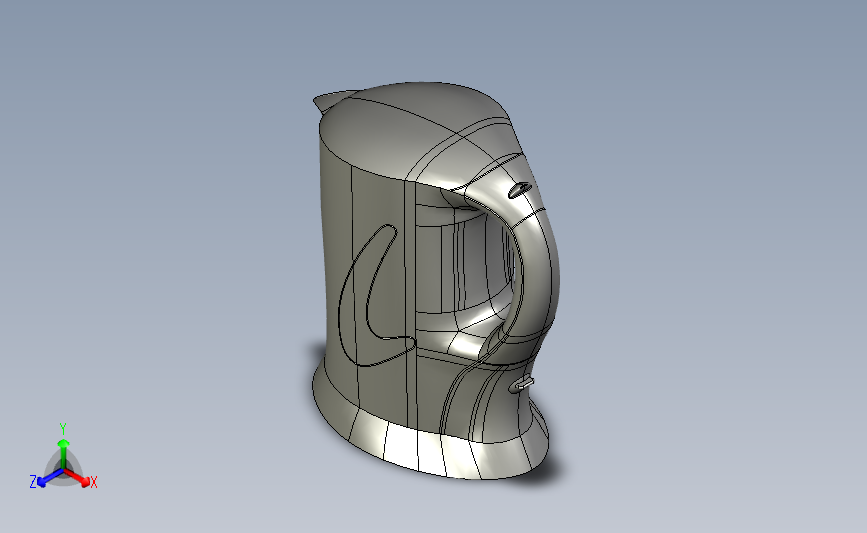Select the kettle's pouring spout
Viewport: 867px width, 533px height.
[331, 100]
